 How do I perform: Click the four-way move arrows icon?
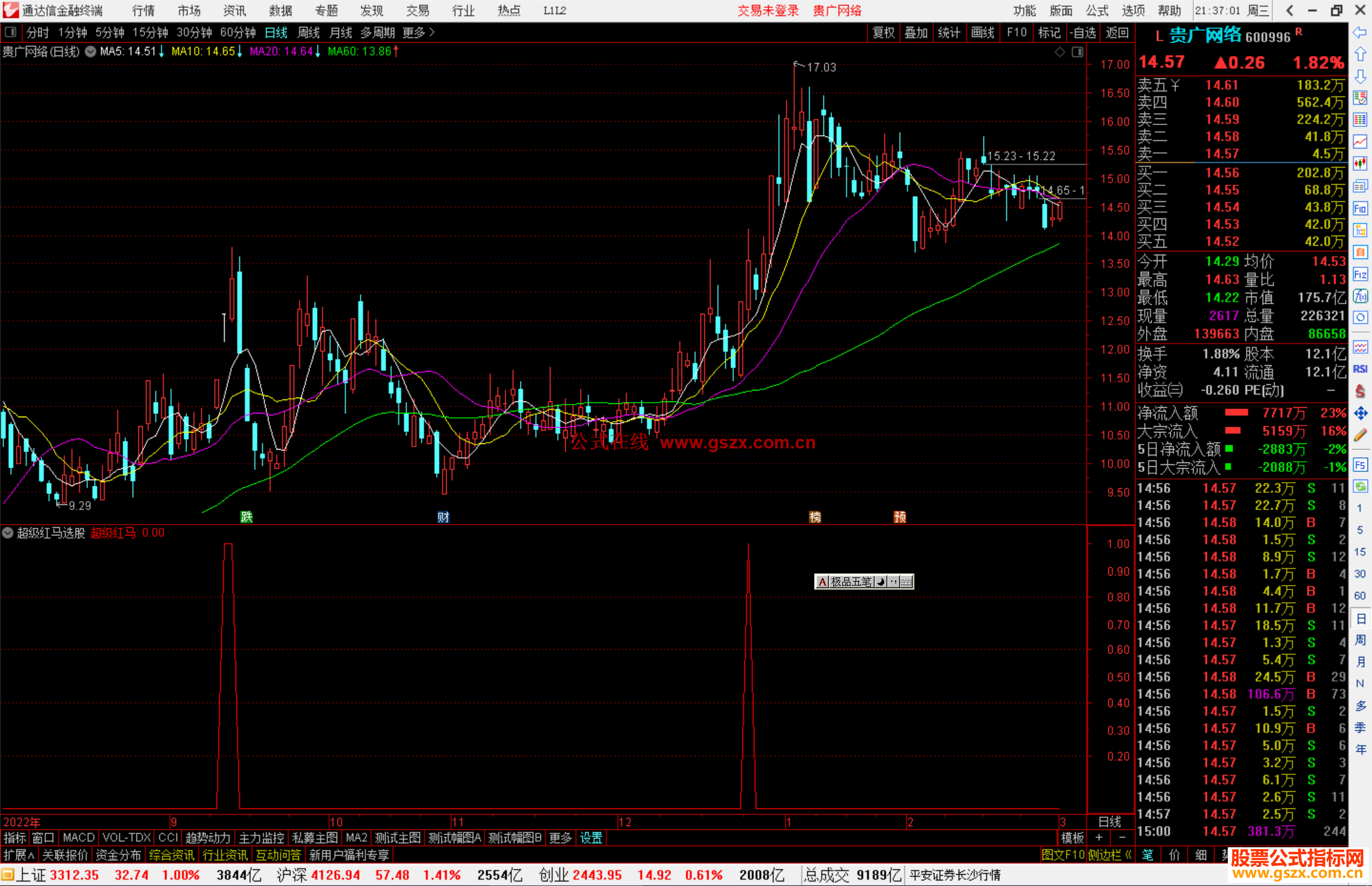click(1360, 413)
